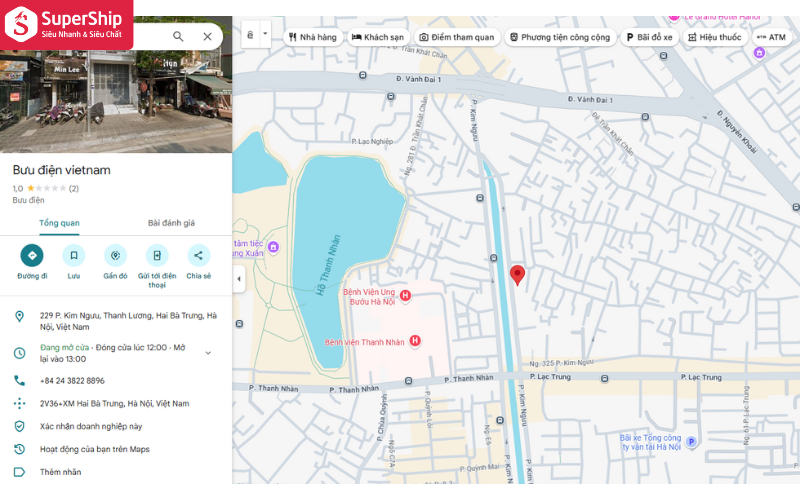
Task: Click parking marker at Bãi xe Tổng công ty
Action: [691, 442]
